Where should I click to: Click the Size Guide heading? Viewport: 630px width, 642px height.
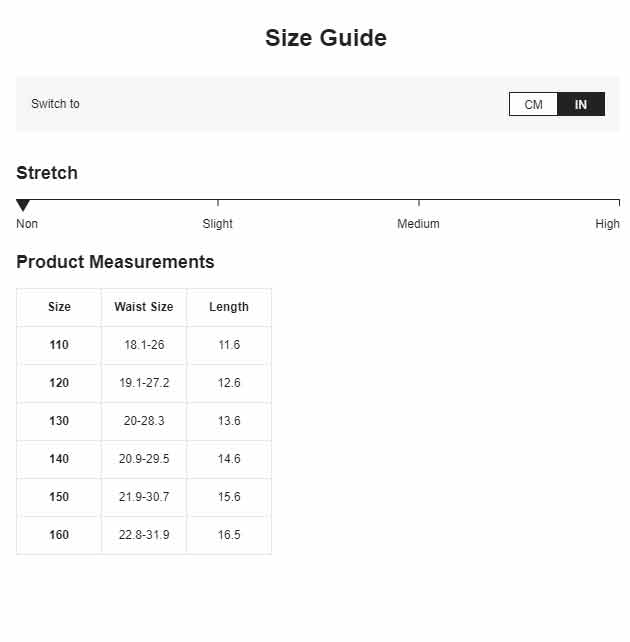coord(326,38)
